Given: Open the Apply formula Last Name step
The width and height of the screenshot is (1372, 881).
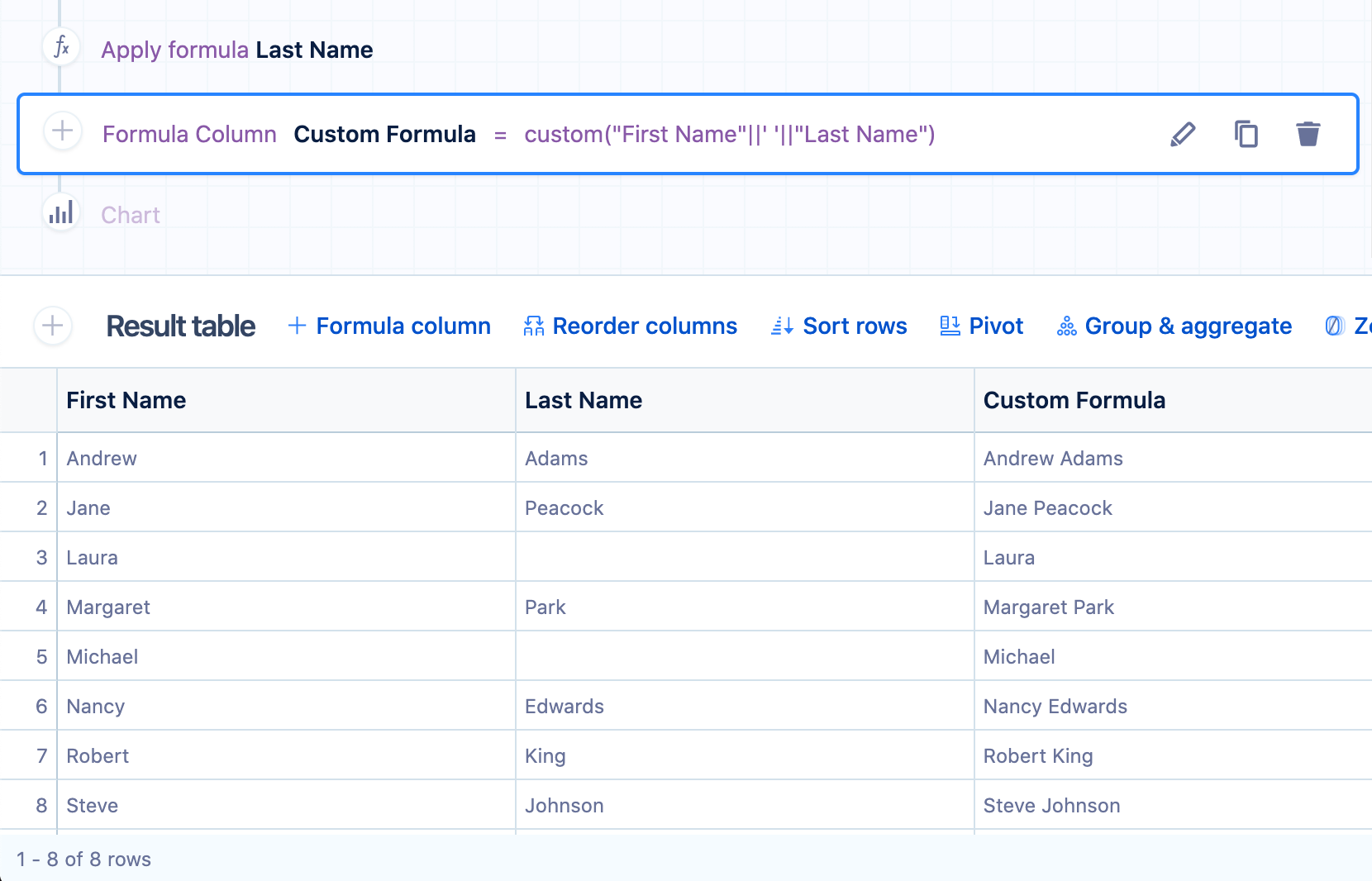Looking at the screenshot, I should (236, 50).
